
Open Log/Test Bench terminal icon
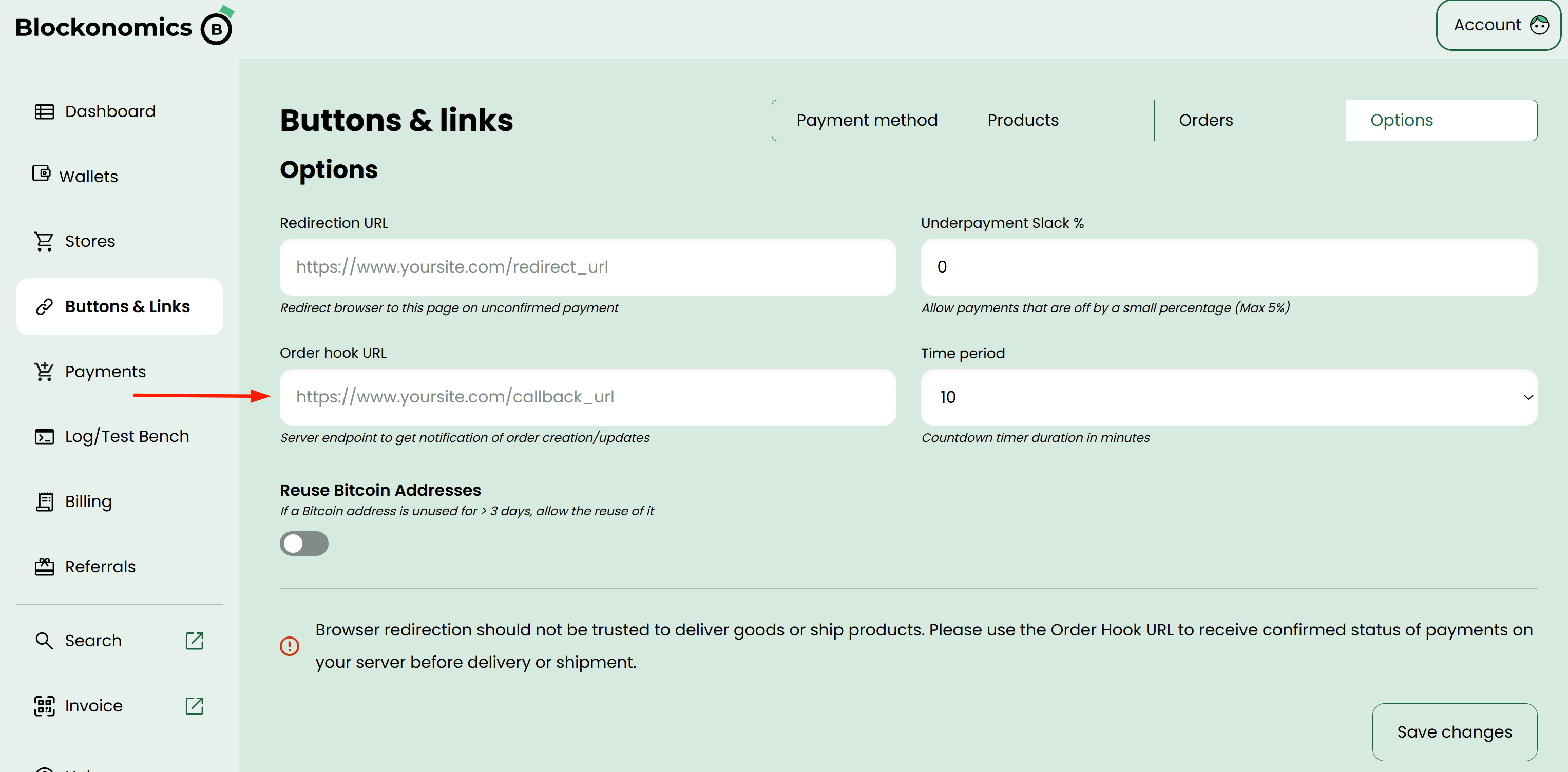pos(44,437)
